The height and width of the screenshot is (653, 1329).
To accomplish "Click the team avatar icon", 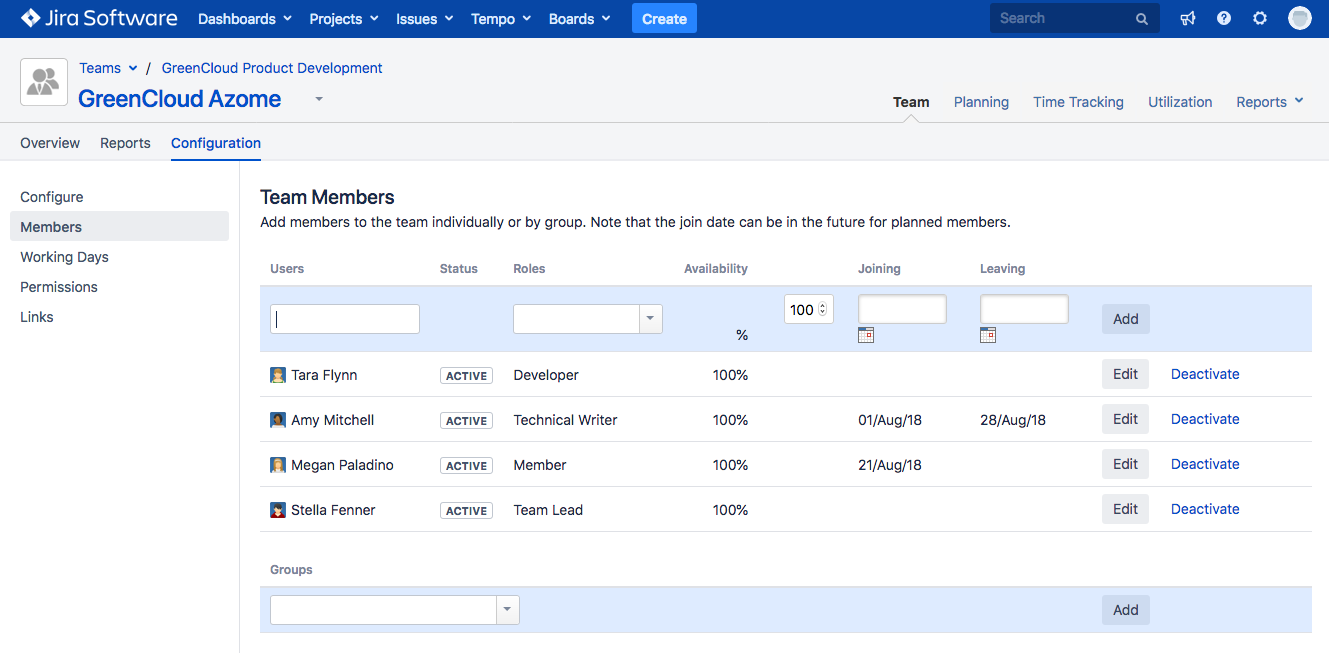I will [43, 82].
